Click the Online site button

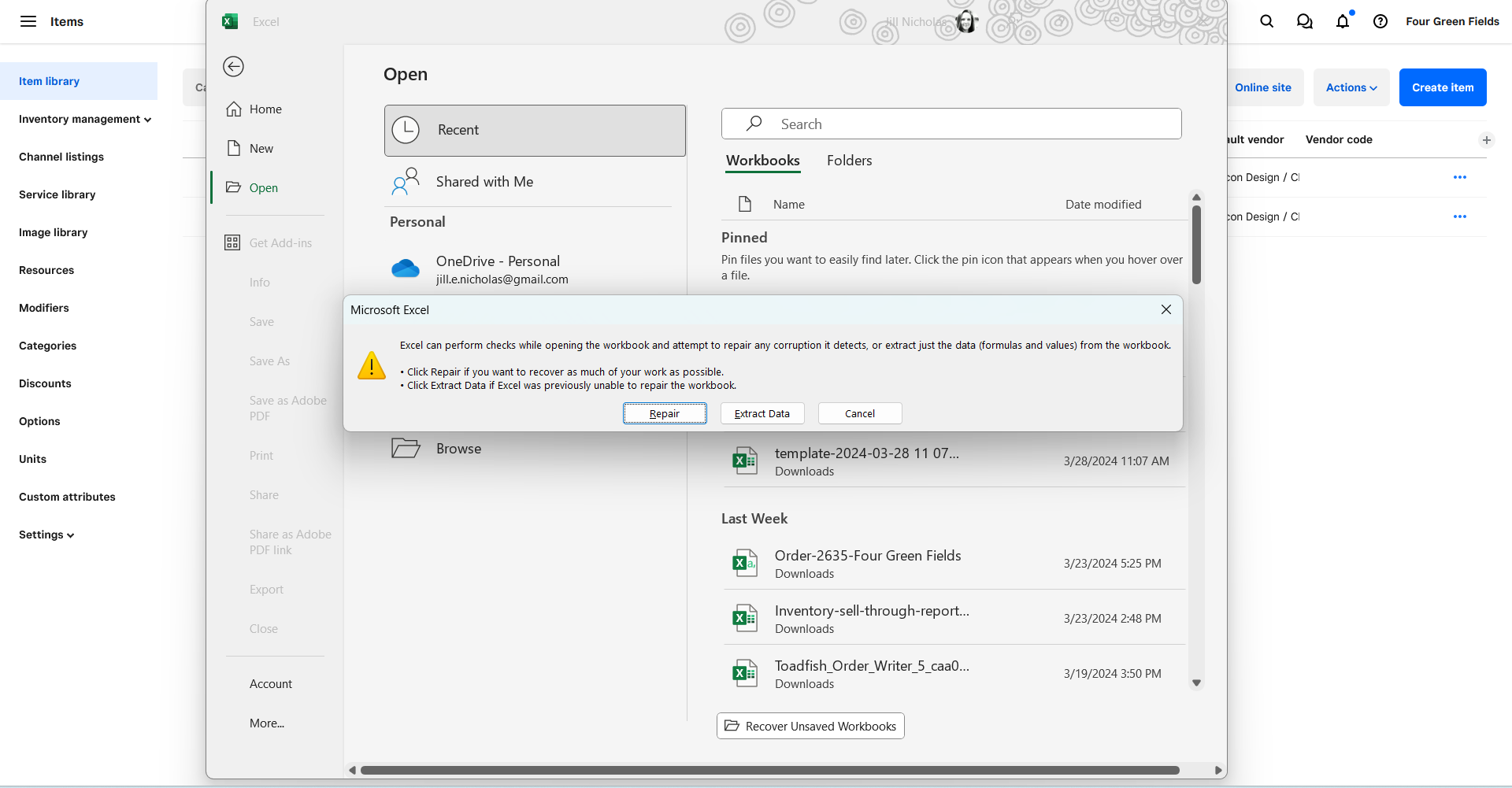(x=1263, y=87)
